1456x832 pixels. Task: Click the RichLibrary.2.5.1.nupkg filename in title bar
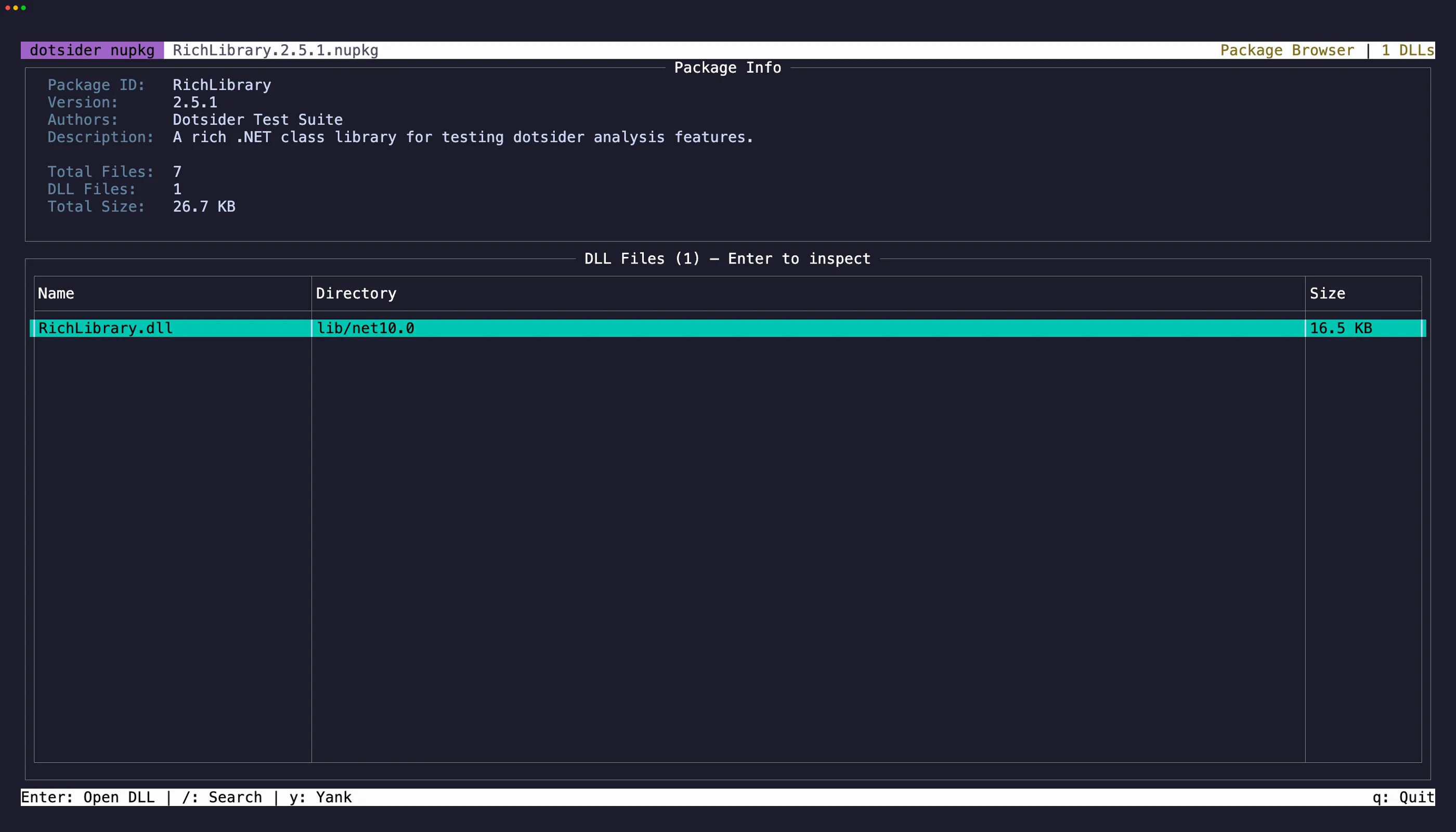(x=275, y=50)
